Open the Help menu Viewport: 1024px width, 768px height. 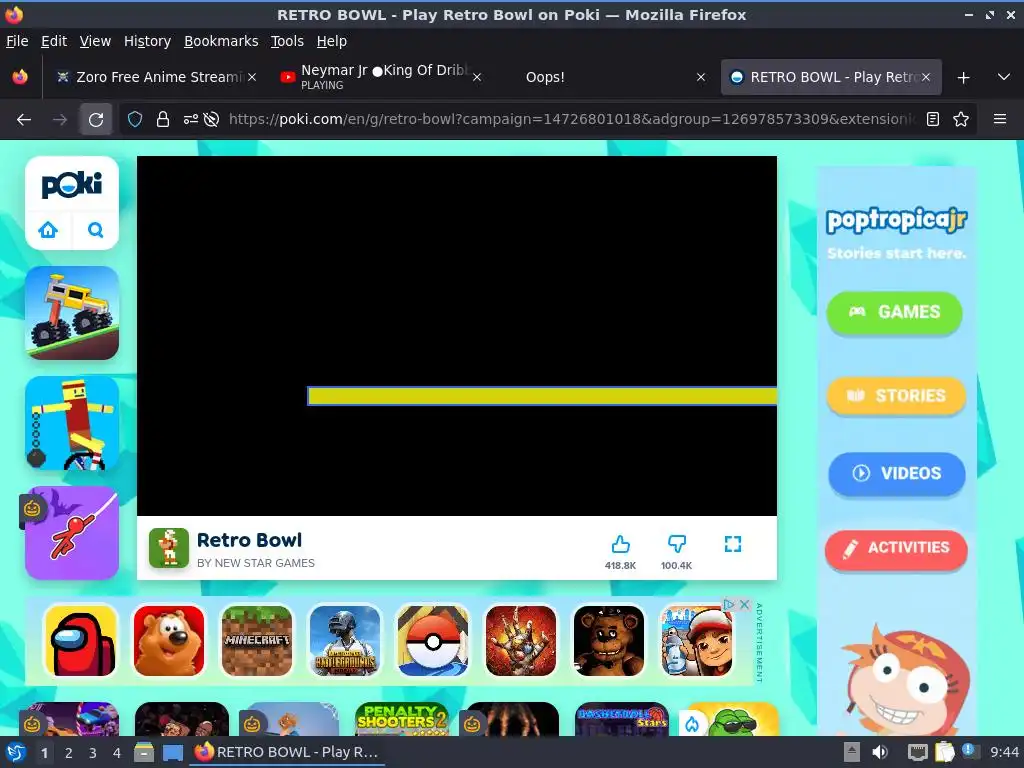tap(332, 41)
